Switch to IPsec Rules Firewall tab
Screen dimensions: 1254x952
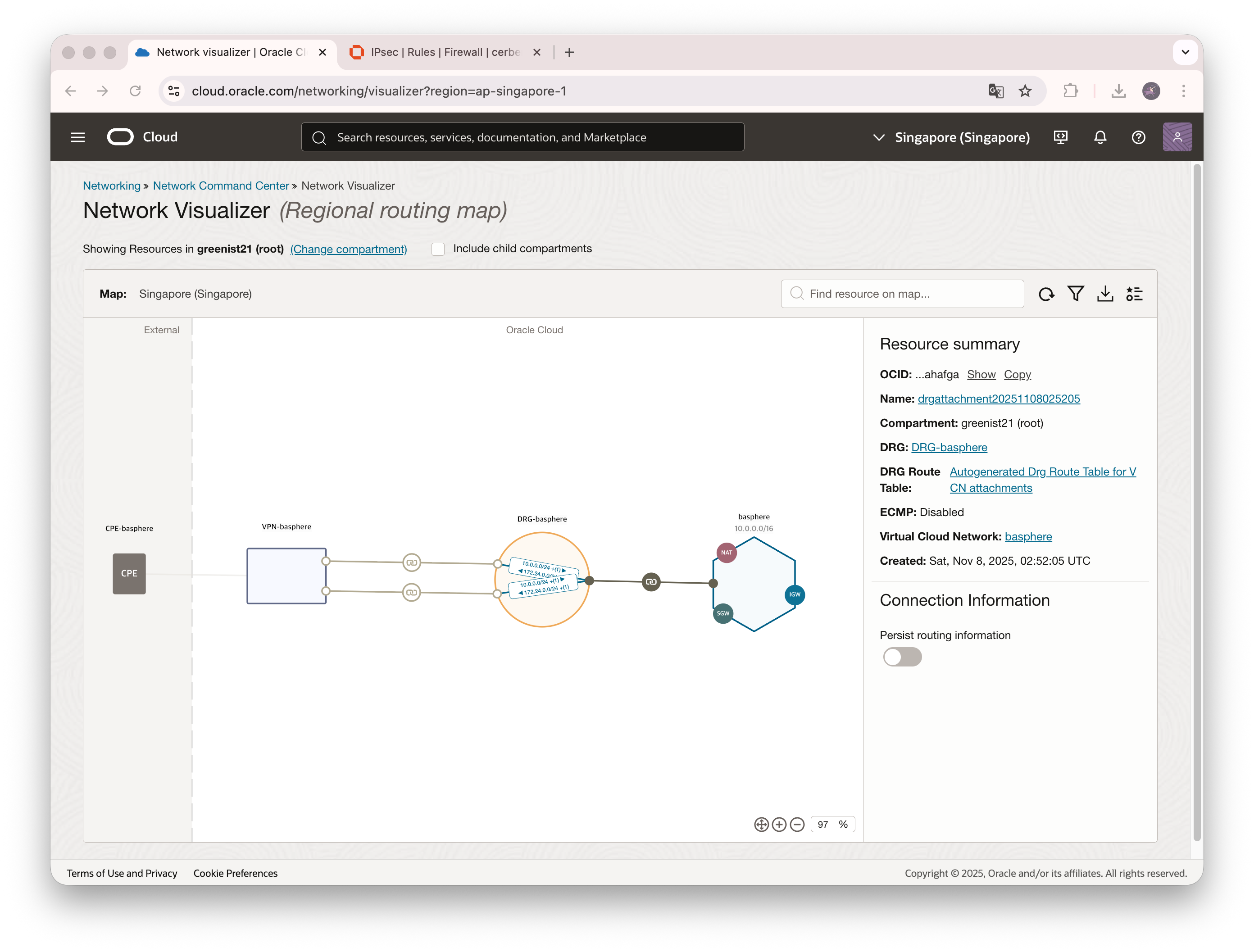[x=445, y=52]
